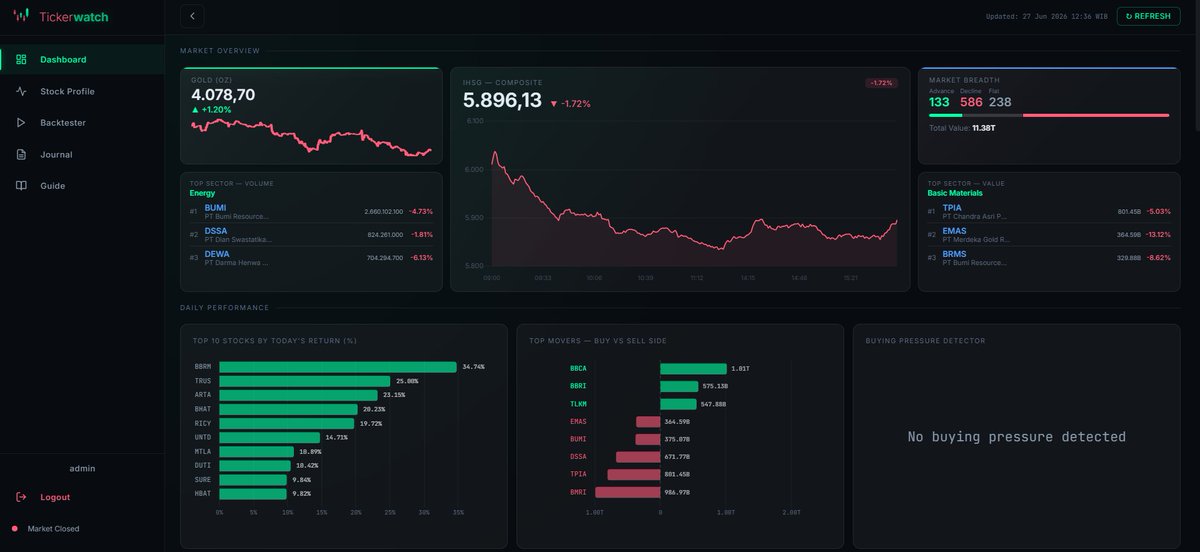Click the -1.72% badge in IHSG card corner
This screenshot has width=1200, height=552.
coord(881,83)
